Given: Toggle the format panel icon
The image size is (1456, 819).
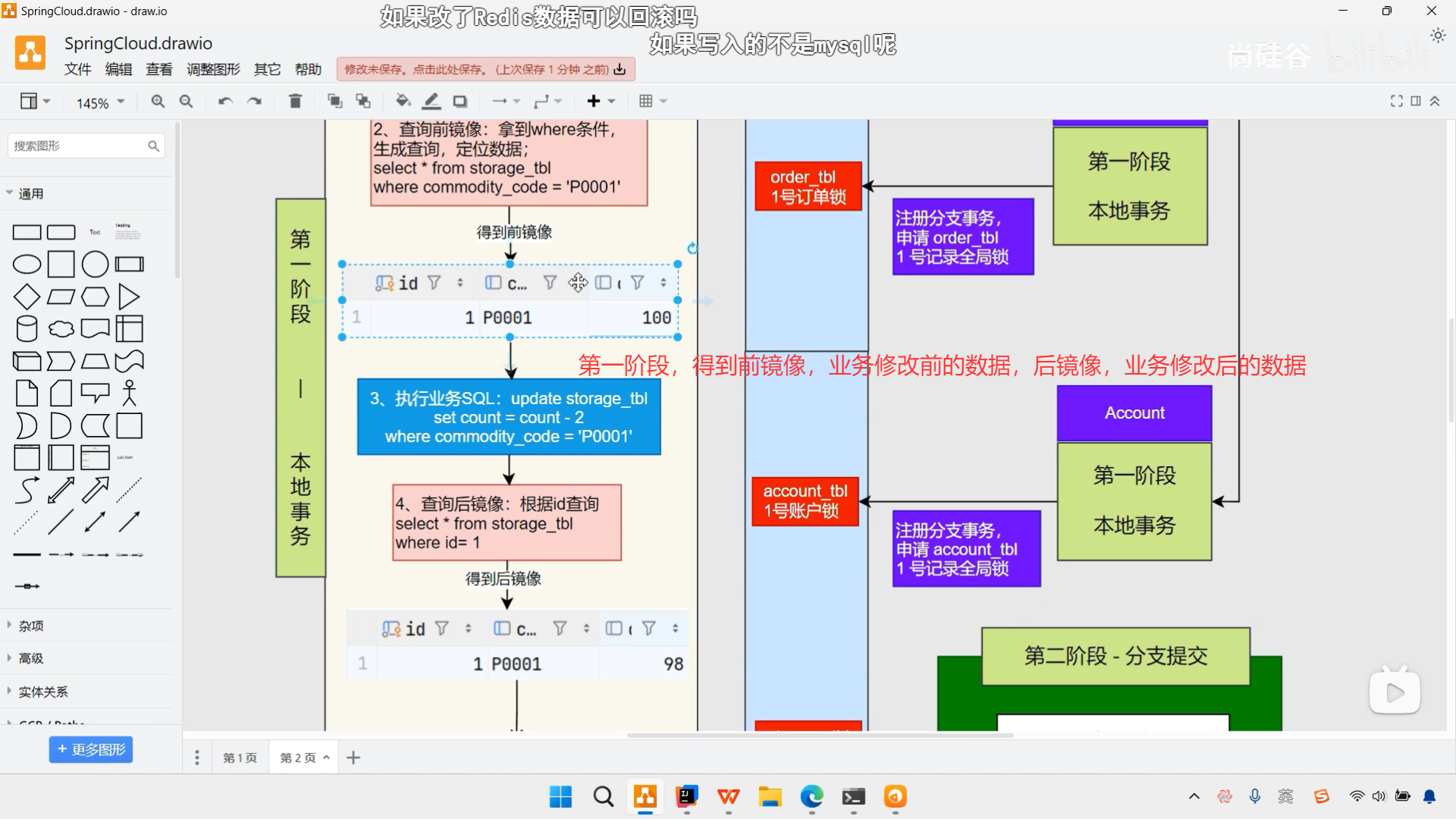Looking at the screenshot, I should click(x=1416, y=101).
